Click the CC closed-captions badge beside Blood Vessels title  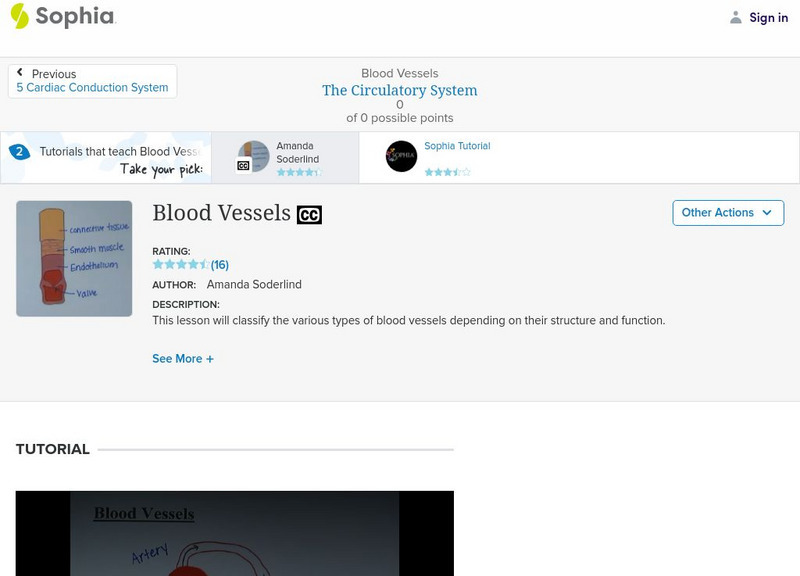point(310,213)
